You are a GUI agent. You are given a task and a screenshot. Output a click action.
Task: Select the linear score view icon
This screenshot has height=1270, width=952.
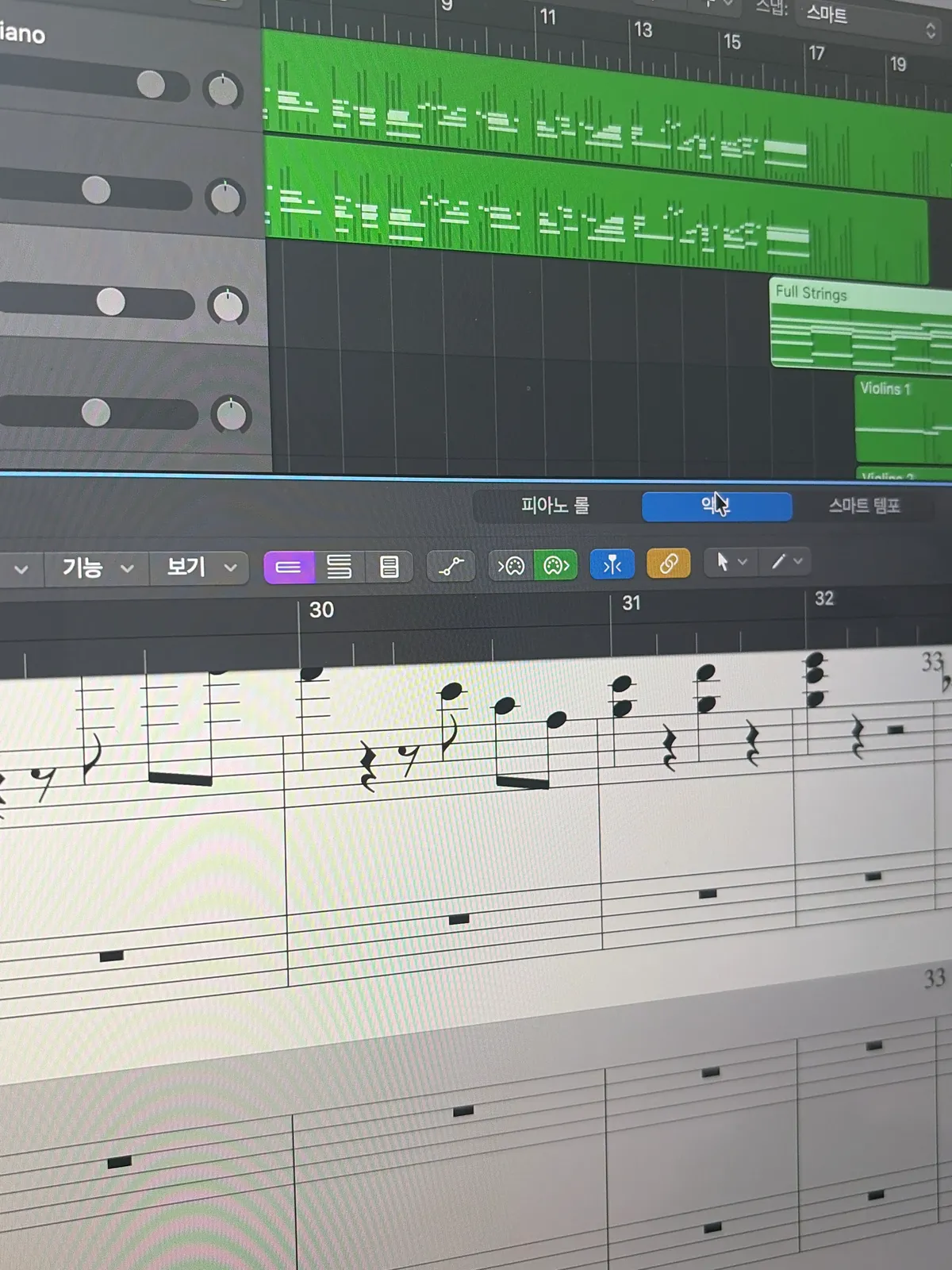[289, 567]
